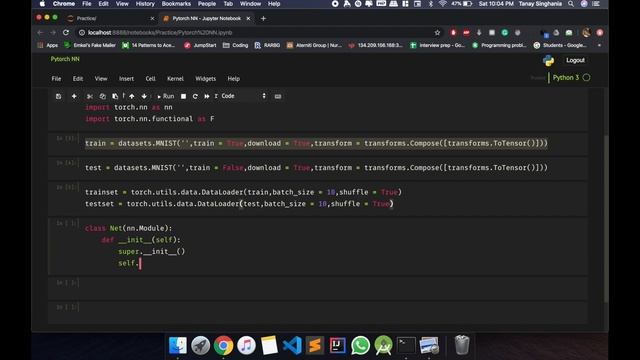Go back in Chrome

point(40,32)
